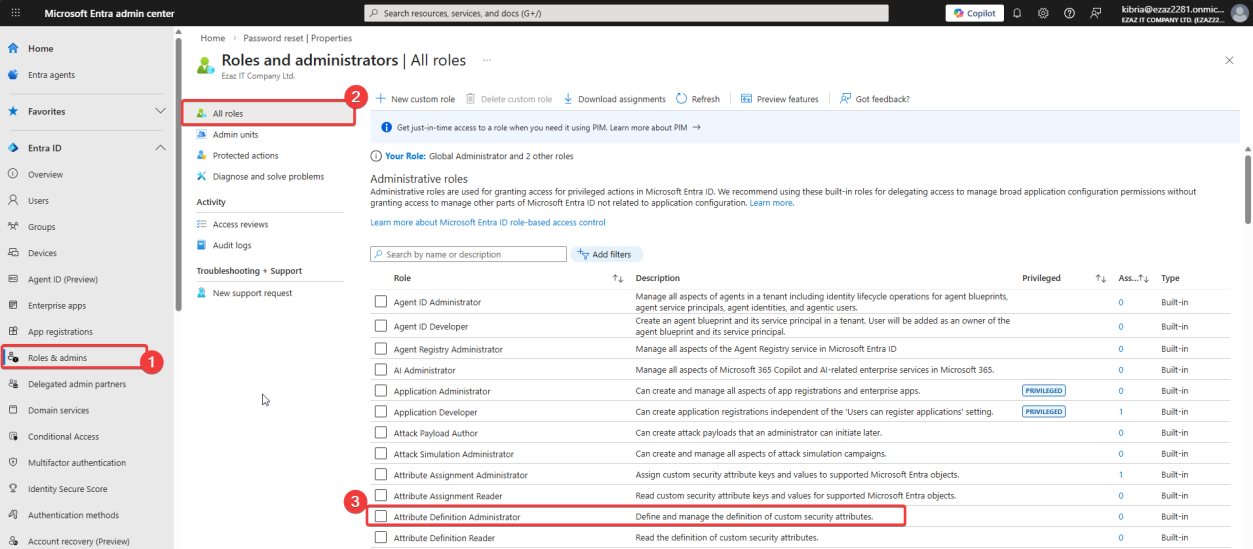The image size is (1253, 549).
Task: Click the Roles & admins icon
Action: (13, 358)
